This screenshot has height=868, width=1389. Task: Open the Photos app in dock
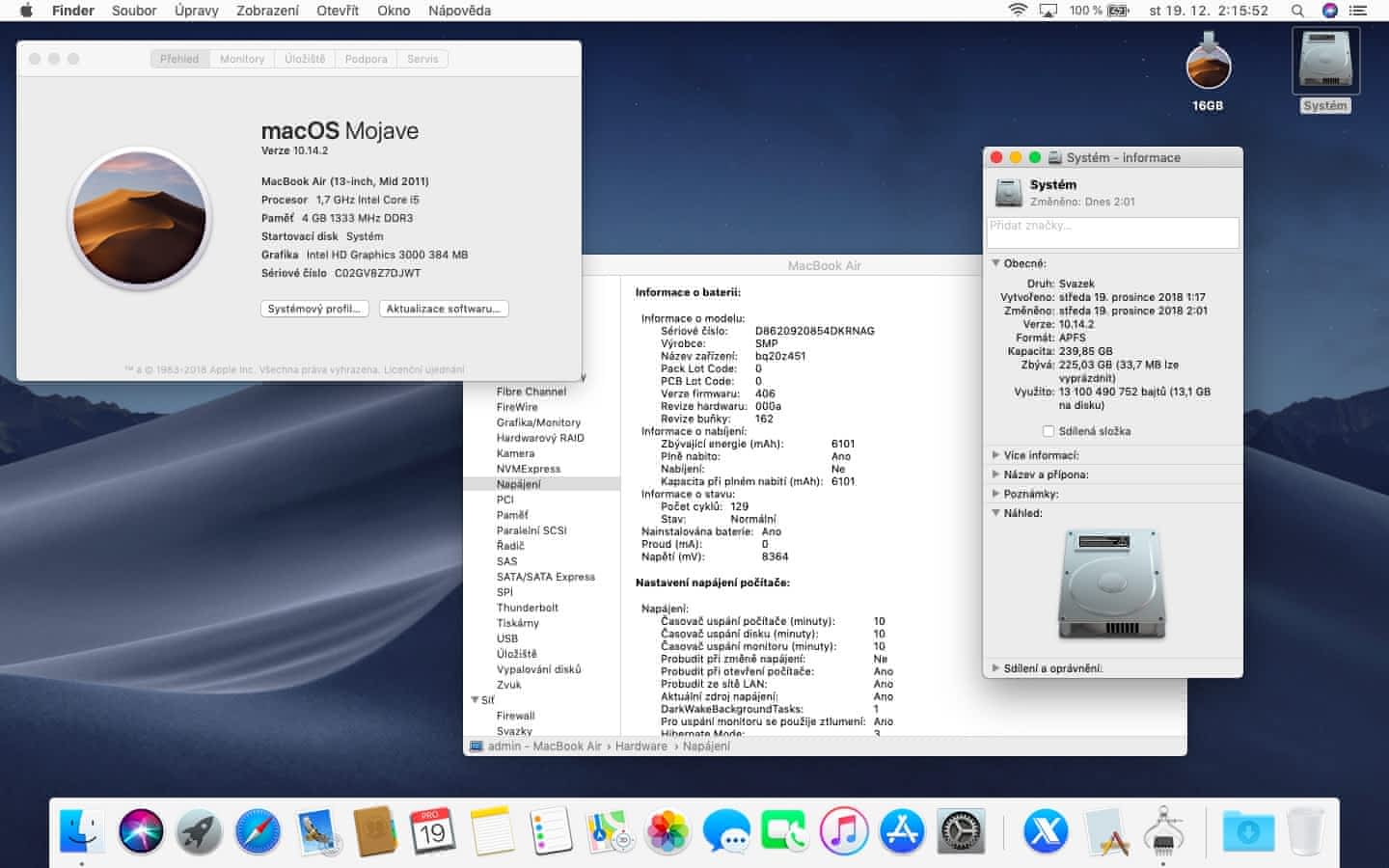667,831
